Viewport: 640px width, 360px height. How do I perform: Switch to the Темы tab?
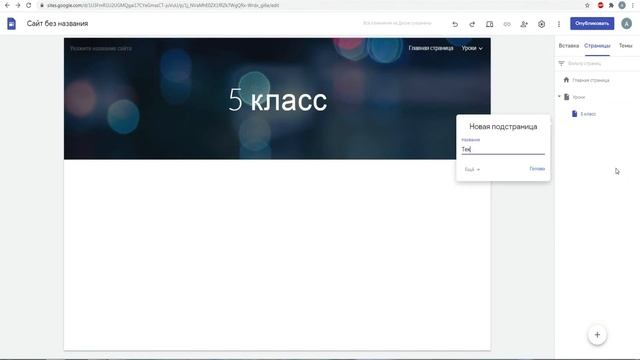click(x=625, y=46)
